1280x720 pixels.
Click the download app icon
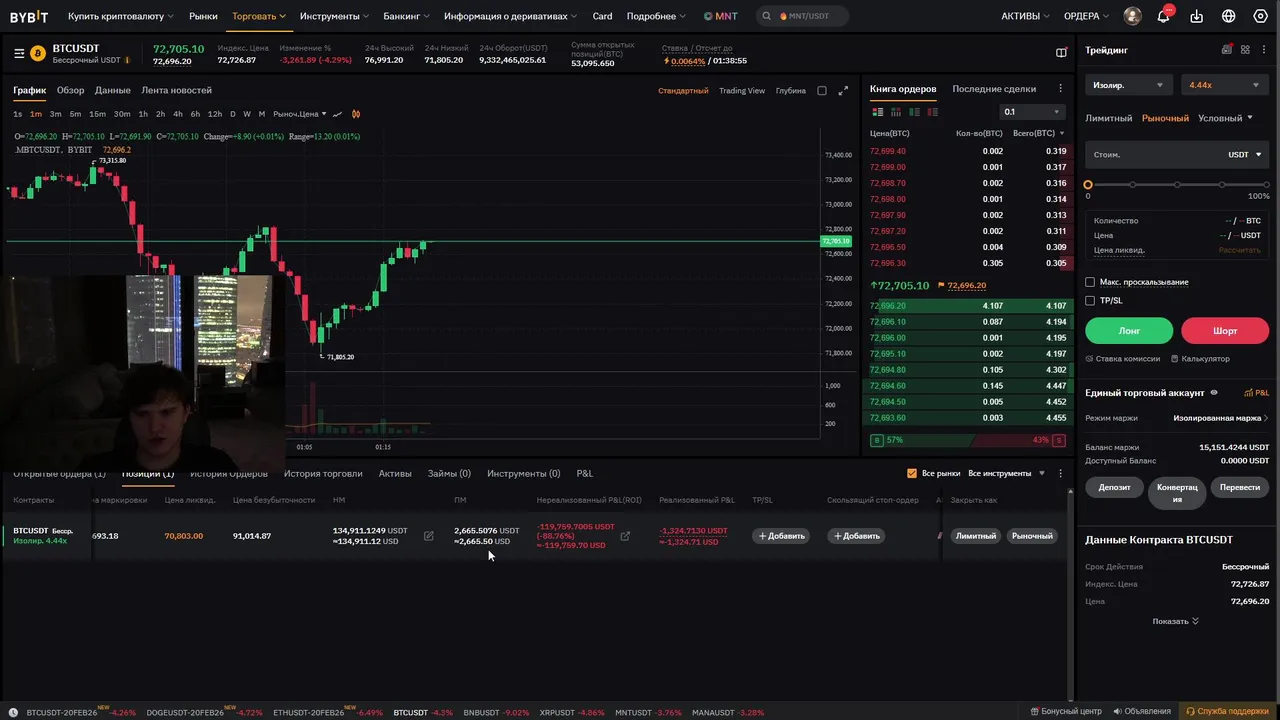1197,16
